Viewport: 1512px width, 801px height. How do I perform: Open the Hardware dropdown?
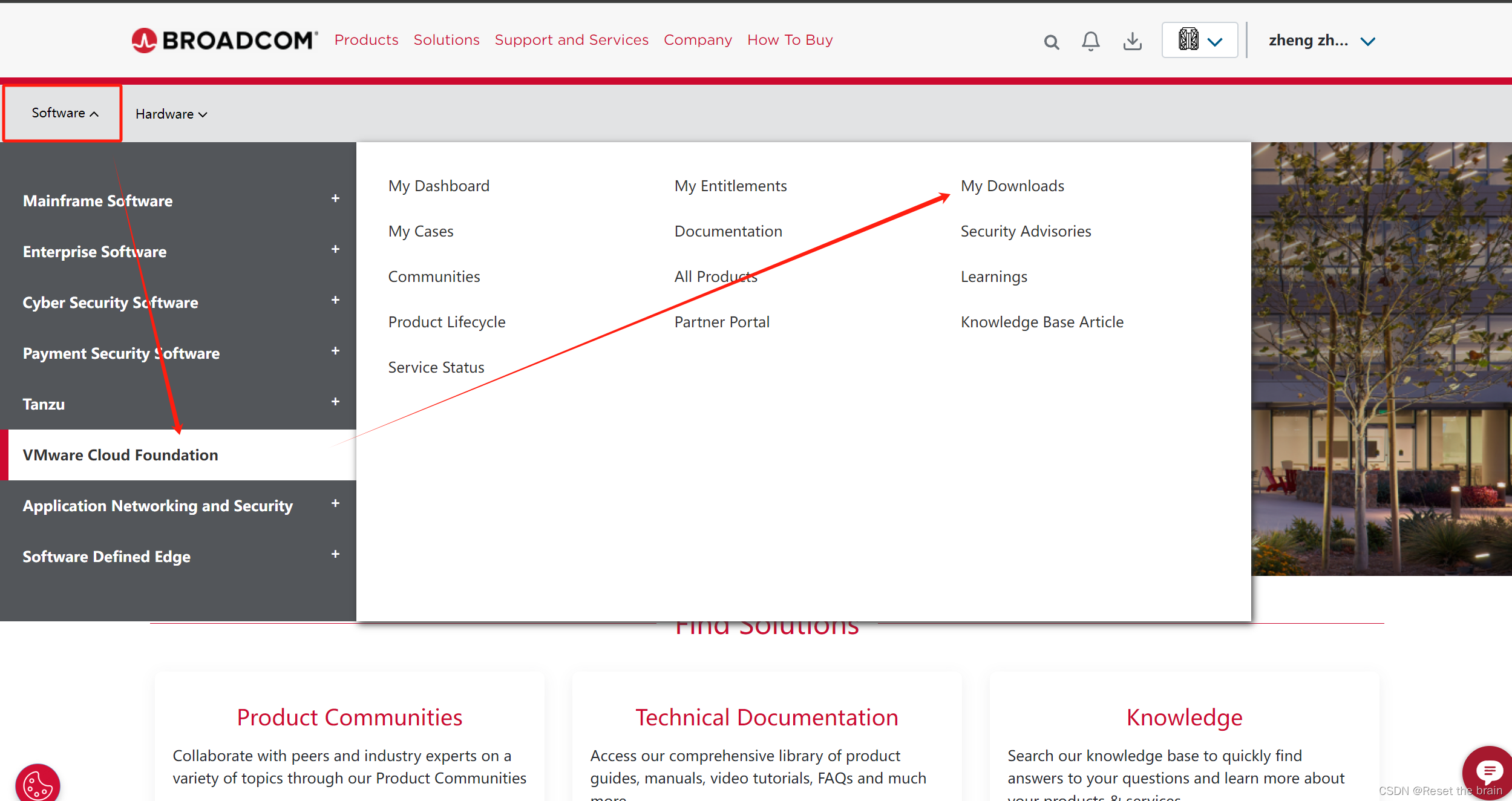click(171, 114)
